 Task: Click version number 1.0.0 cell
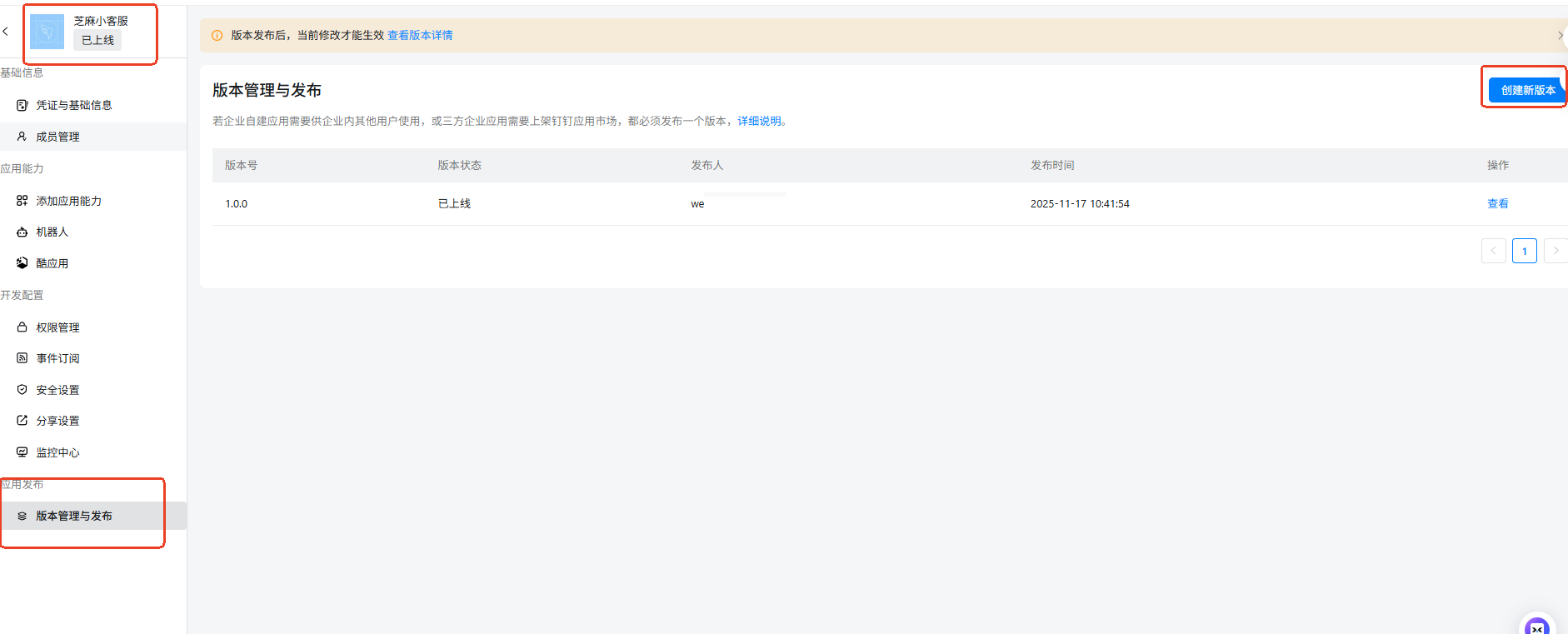pos(237,204)
